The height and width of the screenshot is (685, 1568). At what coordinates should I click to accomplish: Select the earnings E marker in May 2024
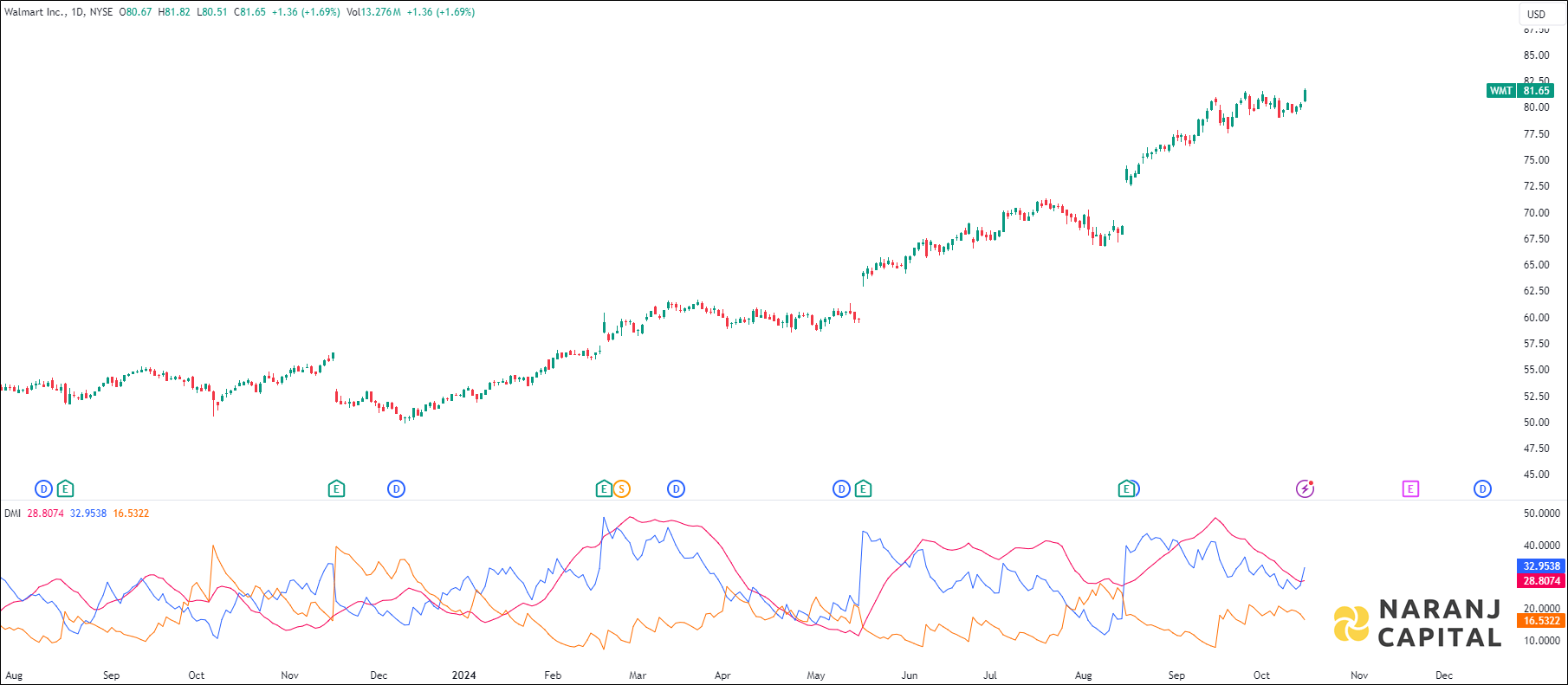pyautogui.click(x=863, y=489)
